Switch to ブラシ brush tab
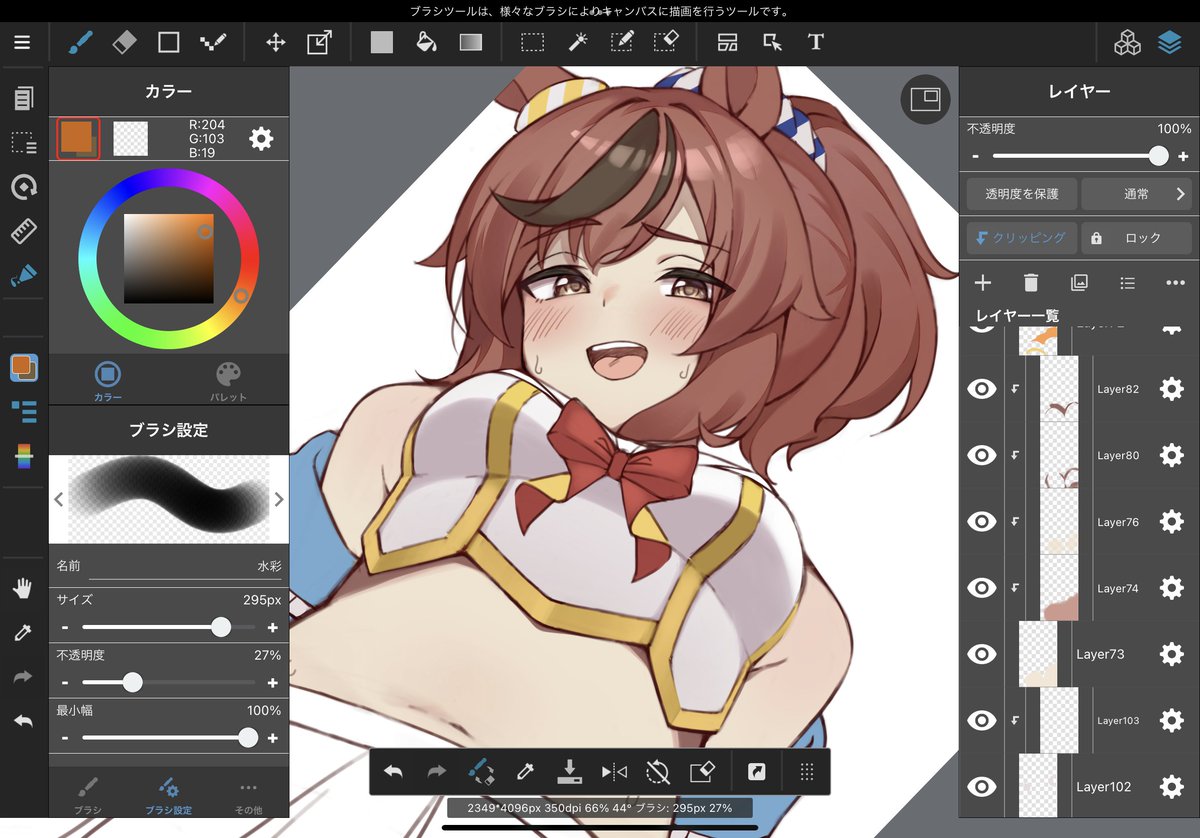The width and height of the screenshot is (1200, 838). (x=88, y=795)
